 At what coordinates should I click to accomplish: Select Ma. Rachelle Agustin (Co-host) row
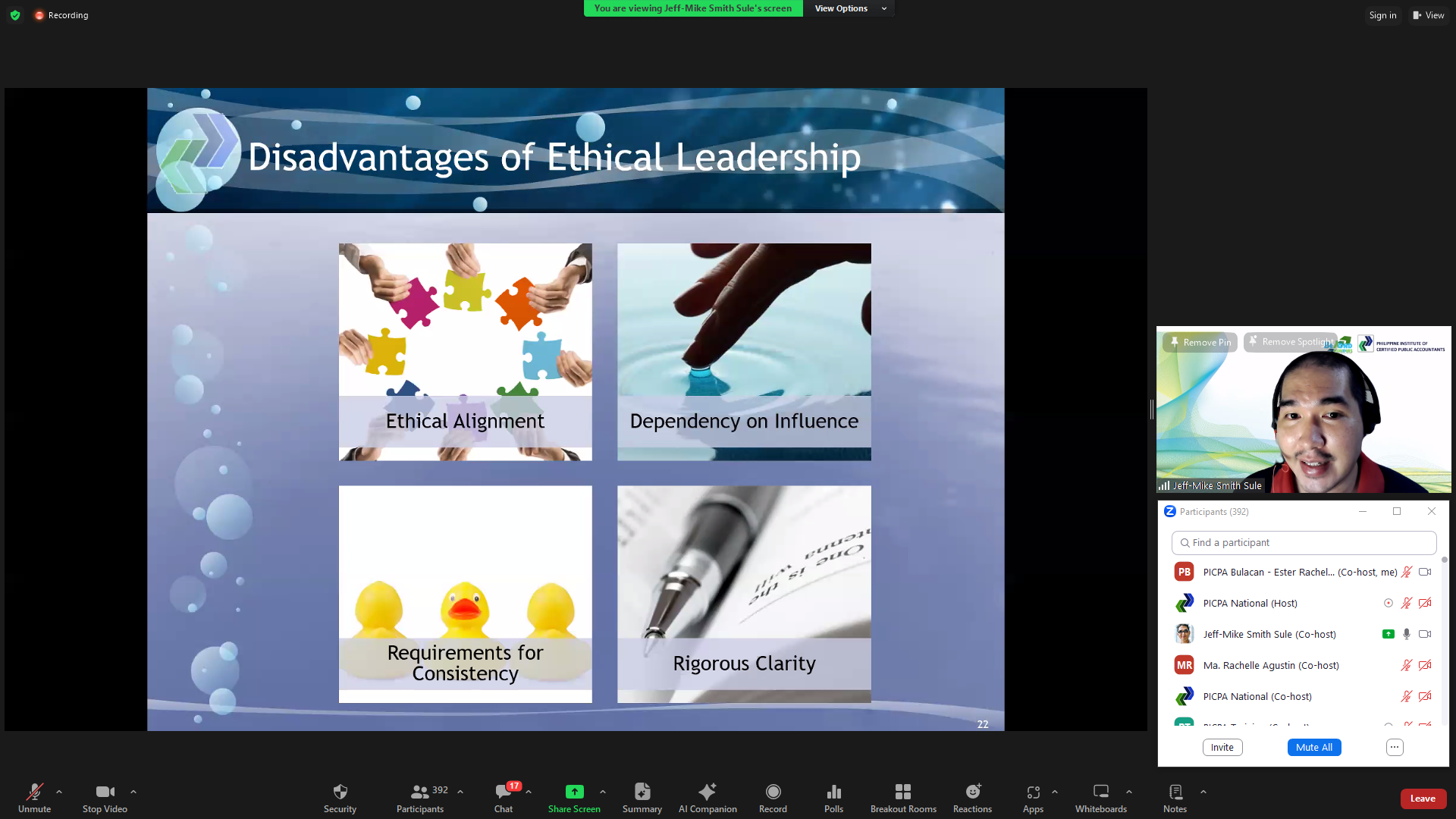click(x=1303, y=666)
